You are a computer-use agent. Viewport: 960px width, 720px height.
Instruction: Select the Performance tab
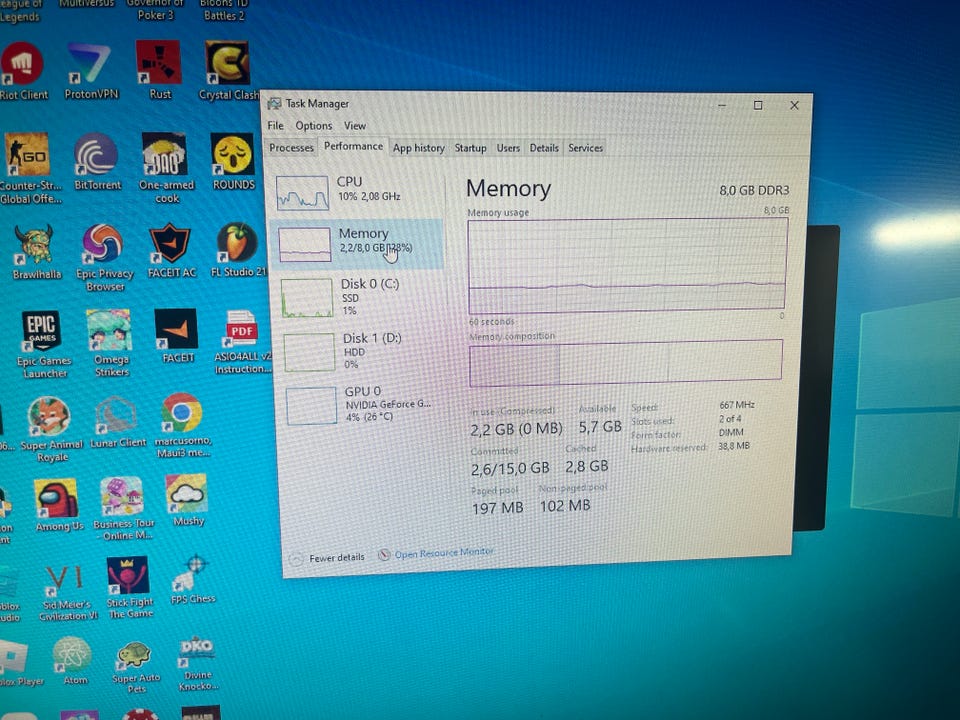coord(353,146)
